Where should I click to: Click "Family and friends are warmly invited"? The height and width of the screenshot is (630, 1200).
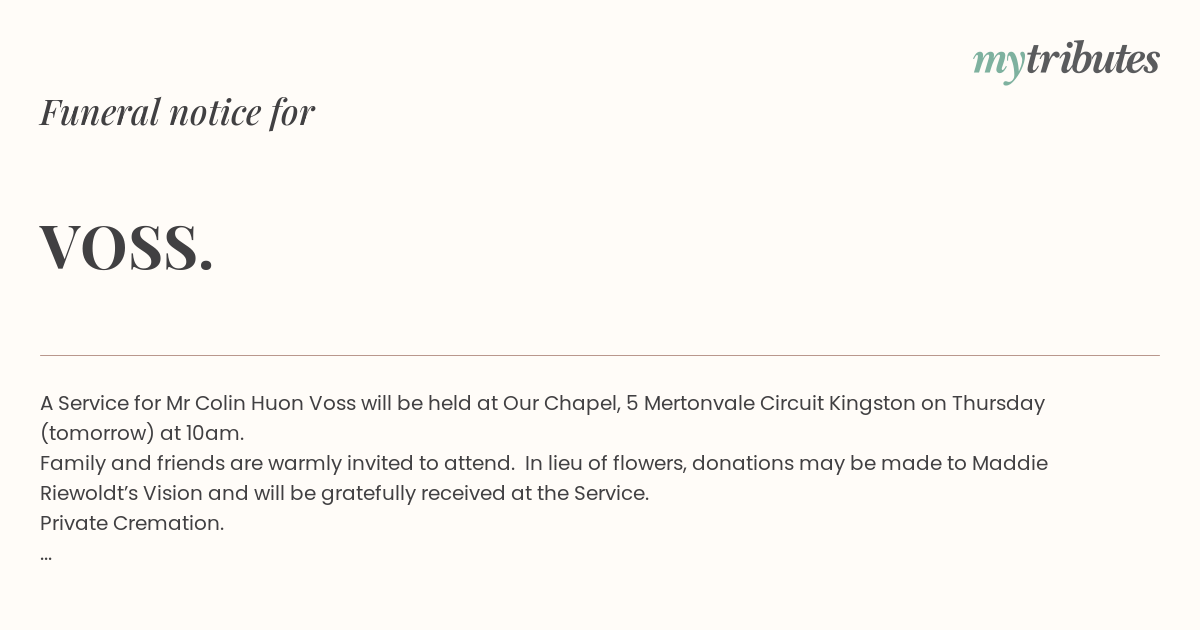pyautogui.click(x=226, y=463)
